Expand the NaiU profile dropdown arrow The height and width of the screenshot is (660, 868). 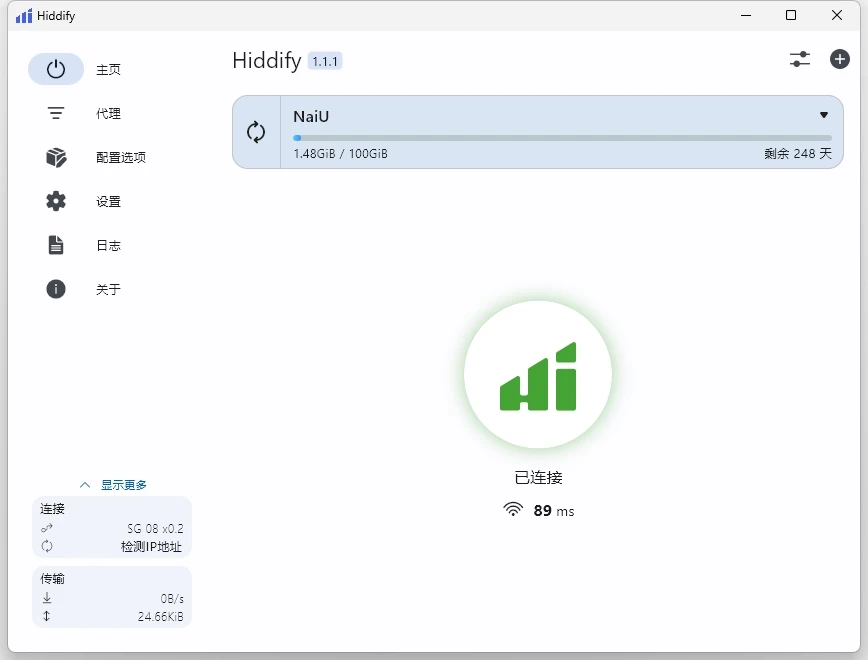824,116
